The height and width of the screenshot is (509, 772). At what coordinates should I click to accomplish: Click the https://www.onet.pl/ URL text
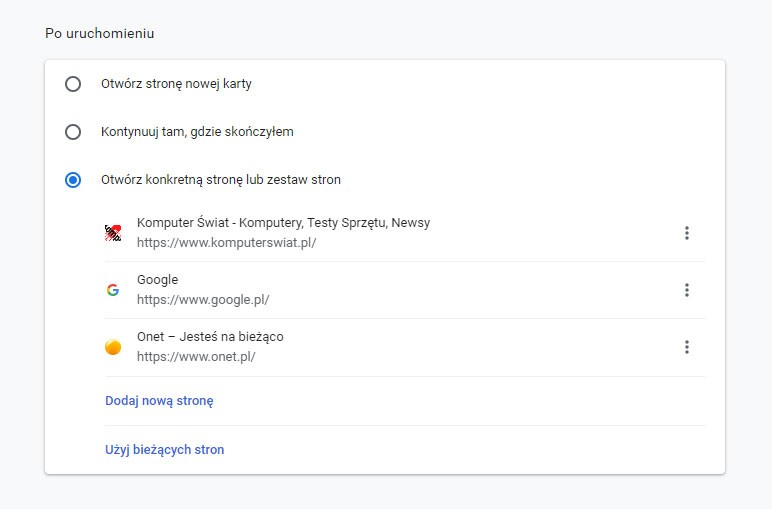[198, 357]
